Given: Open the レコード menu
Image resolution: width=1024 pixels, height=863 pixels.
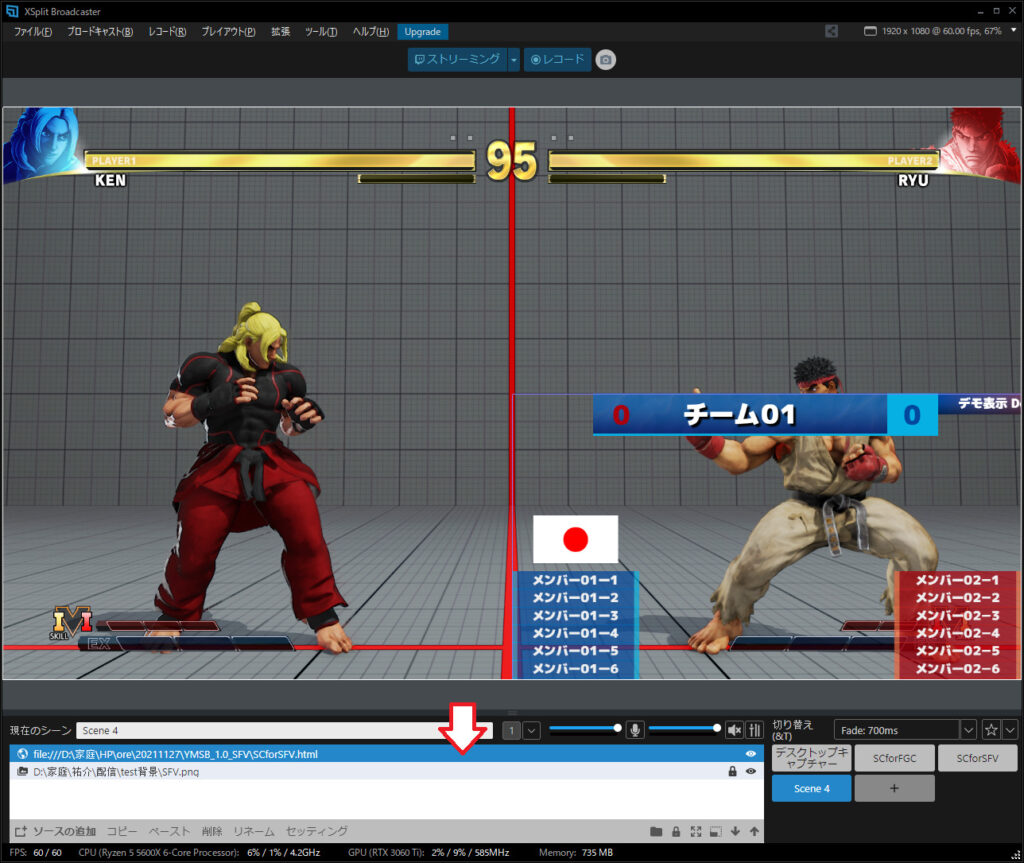Looking at the screenshot, I should tap(167, 31).
